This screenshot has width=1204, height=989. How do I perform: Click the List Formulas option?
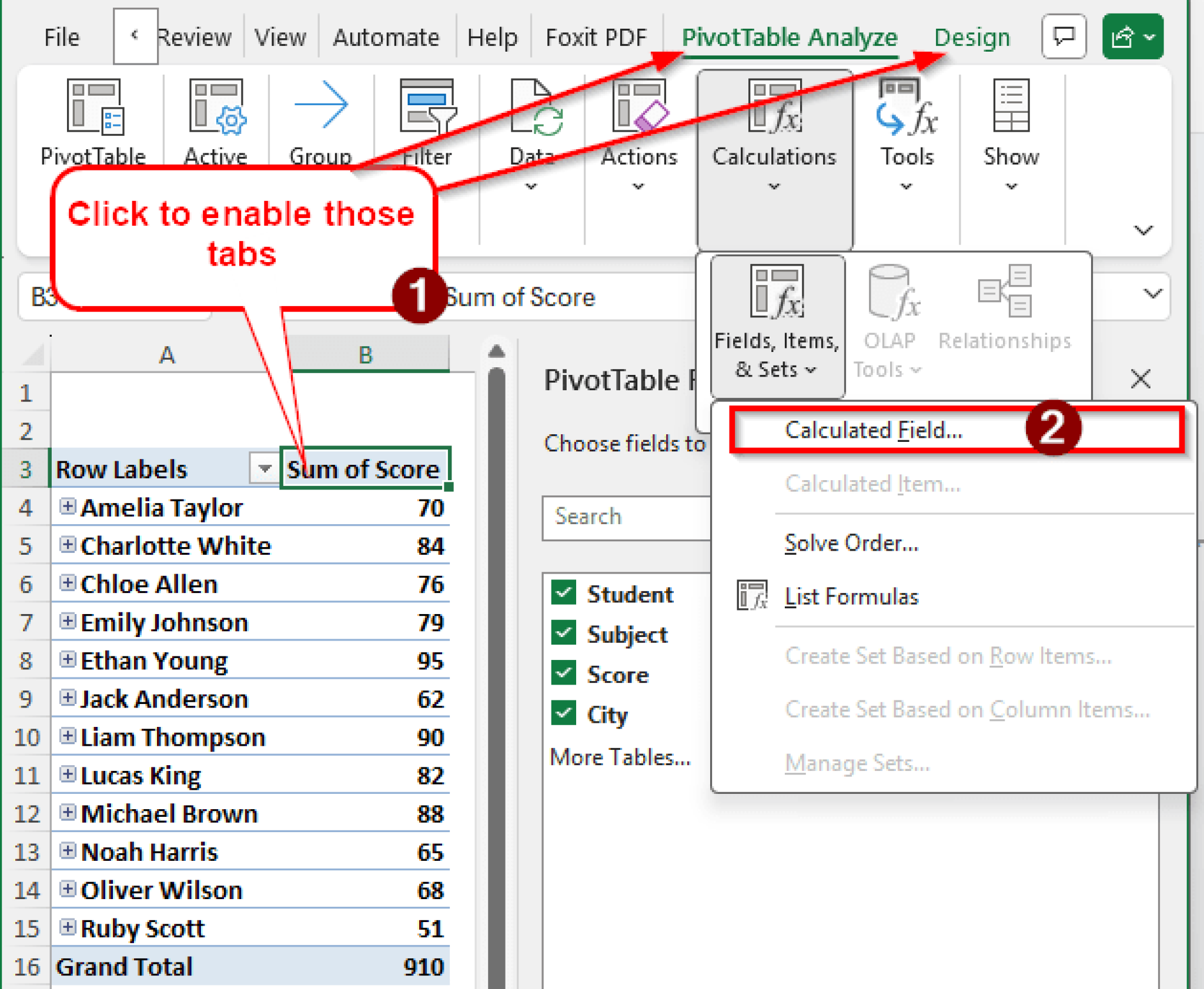pyautogui.click(x=850, y=596)
